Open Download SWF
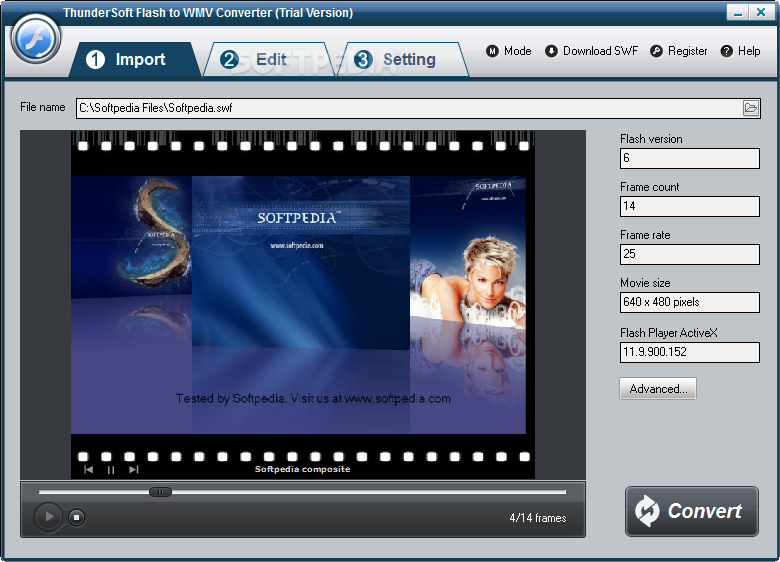780x562 pixels. coord(591,51)
